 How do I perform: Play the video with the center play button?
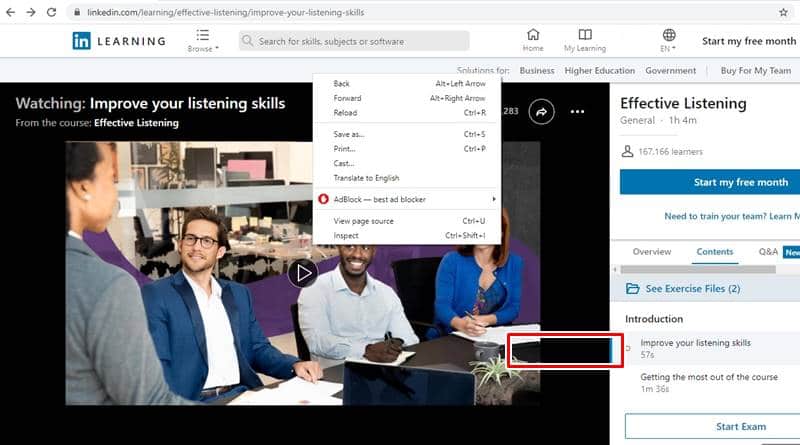(303, 274)
